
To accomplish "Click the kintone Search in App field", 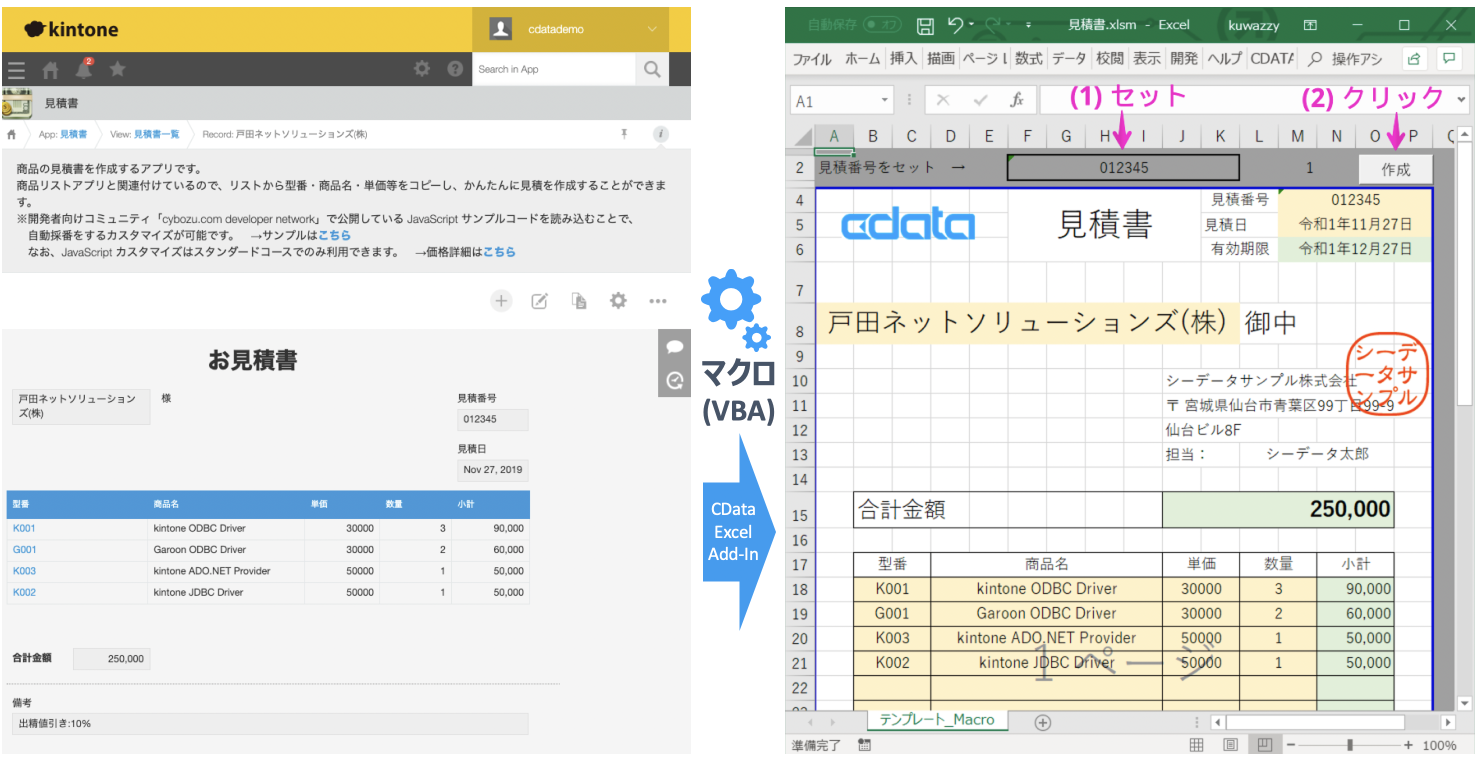I will coord(554,69).
